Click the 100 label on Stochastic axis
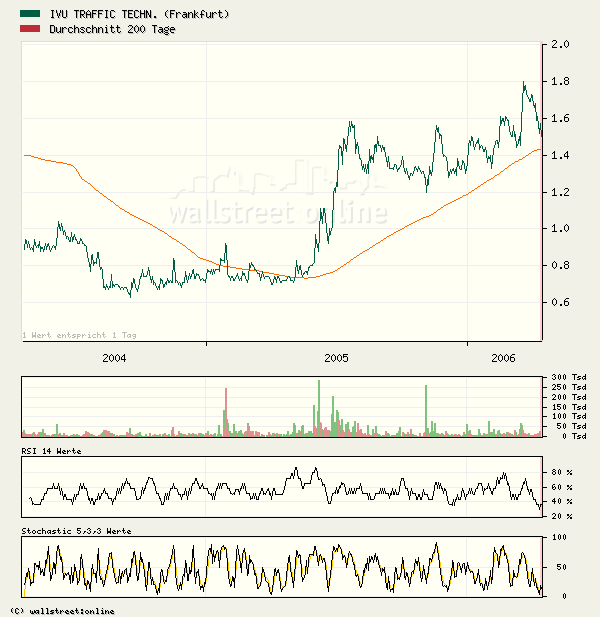 (x=558, y=538)
